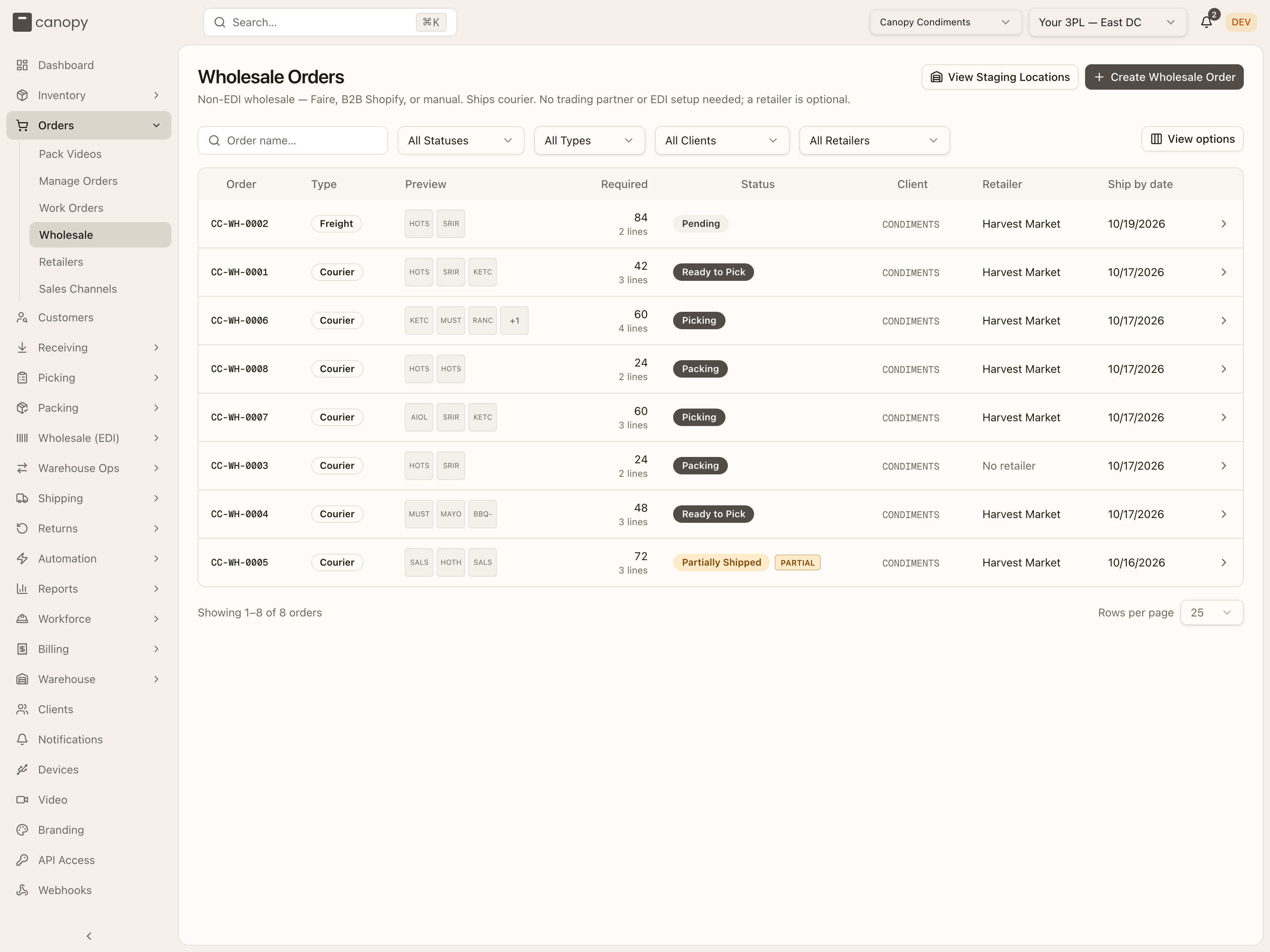Click Create Wholesale Order button
Viewport: 1270px width, 952px height.
[x=1164, y=77]
